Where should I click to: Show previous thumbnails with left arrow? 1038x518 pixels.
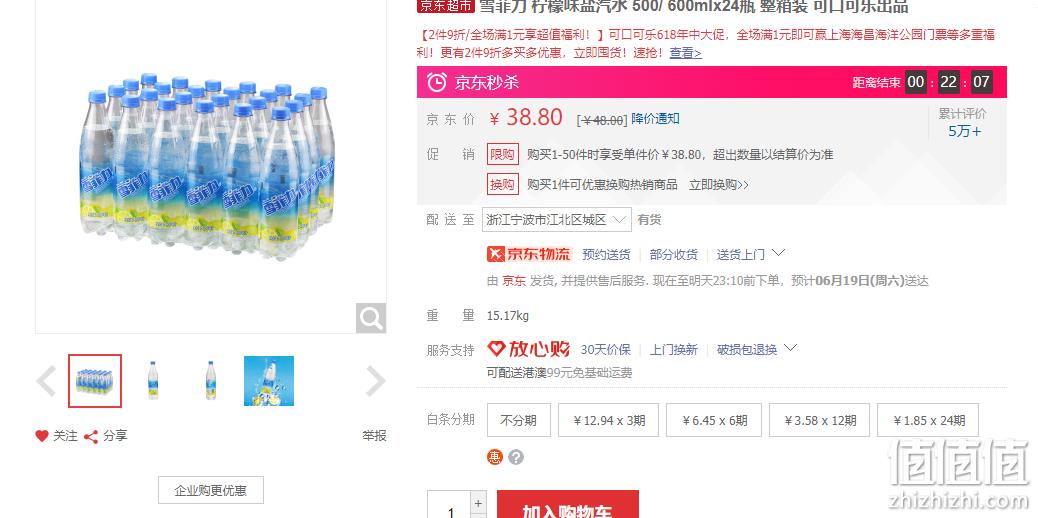[46, 381]
